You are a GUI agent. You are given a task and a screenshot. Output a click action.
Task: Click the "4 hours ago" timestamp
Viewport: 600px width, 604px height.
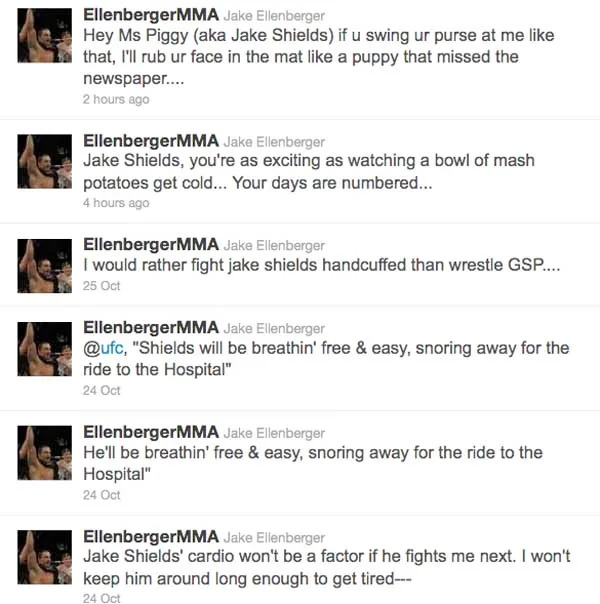pyautogui.click(x=115, y=203)
